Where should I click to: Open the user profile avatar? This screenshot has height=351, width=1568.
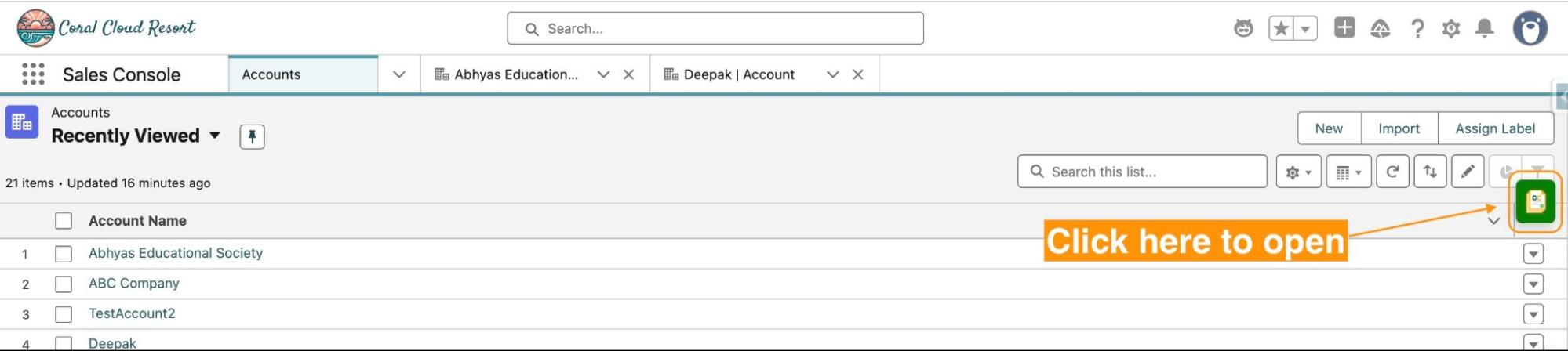pyautogui.click(x=1530, y=29)
